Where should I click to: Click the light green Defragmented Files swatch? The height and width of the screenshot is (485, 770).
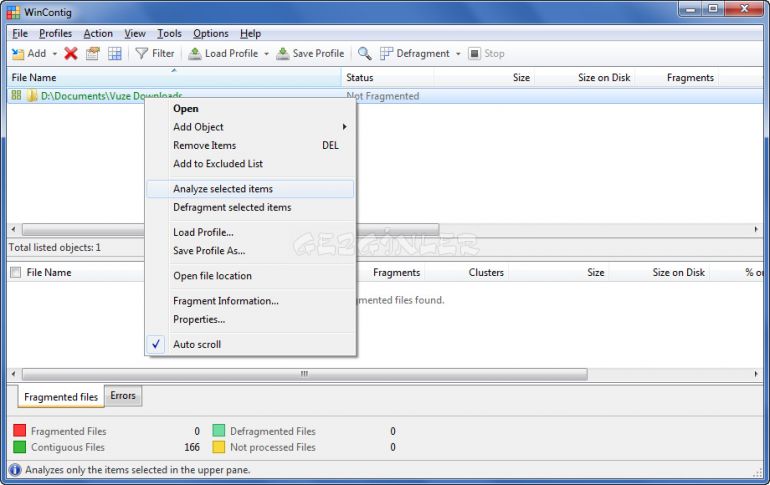pyautogui.click(x=219, y=431)
